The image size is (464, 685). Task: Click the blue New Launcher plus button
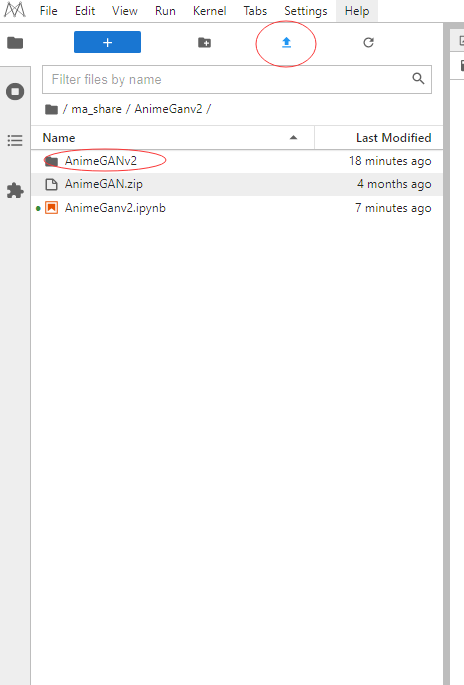point(107,42)
